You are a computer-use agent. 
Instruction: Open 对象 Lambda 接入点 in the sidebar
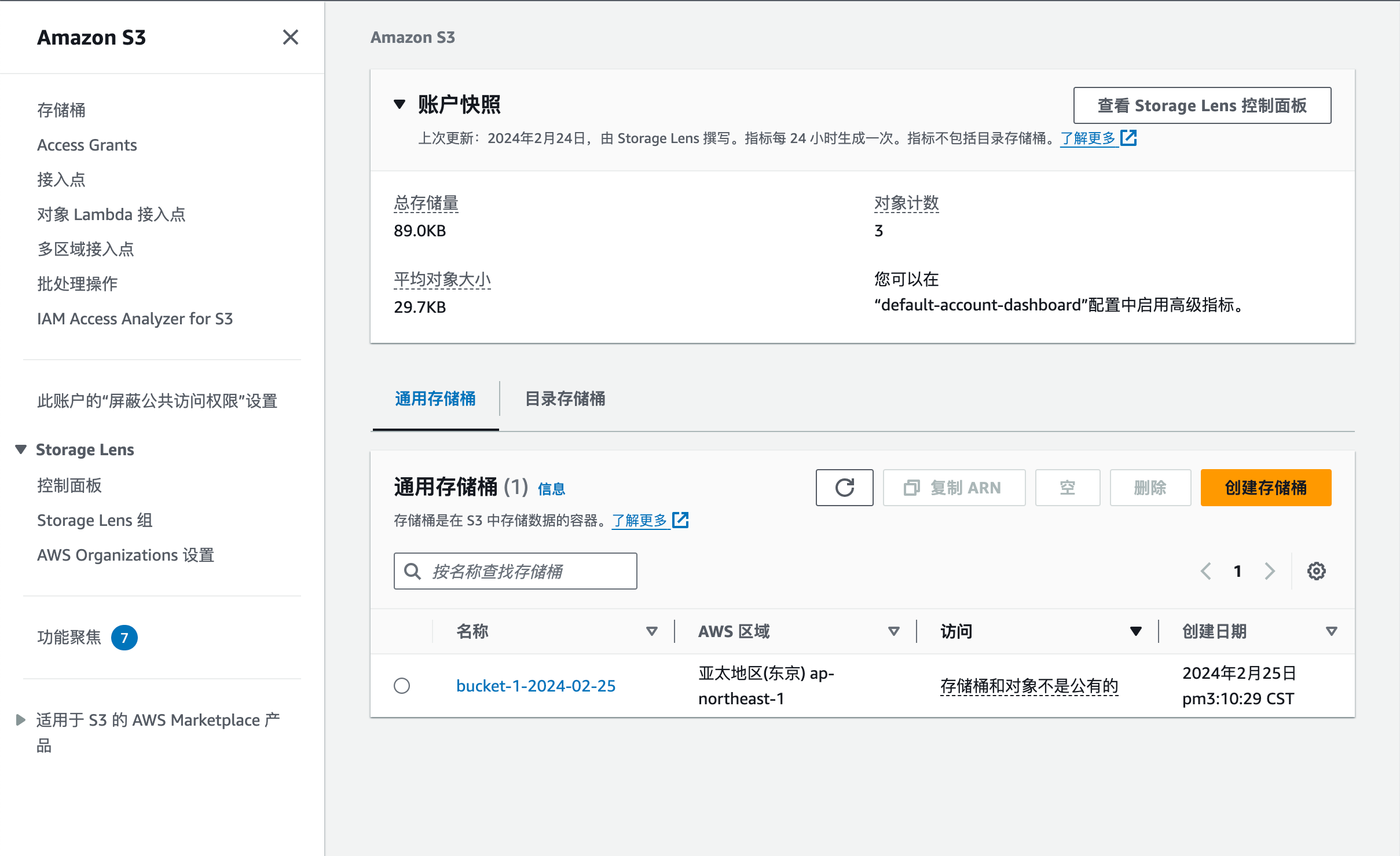(x=111, y=214)
